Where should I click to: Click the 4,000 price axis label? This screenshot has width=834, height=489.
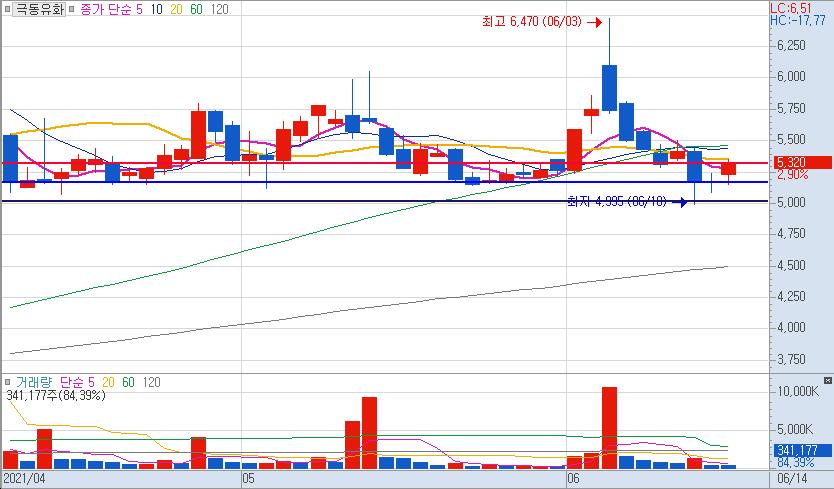[791, 328]
